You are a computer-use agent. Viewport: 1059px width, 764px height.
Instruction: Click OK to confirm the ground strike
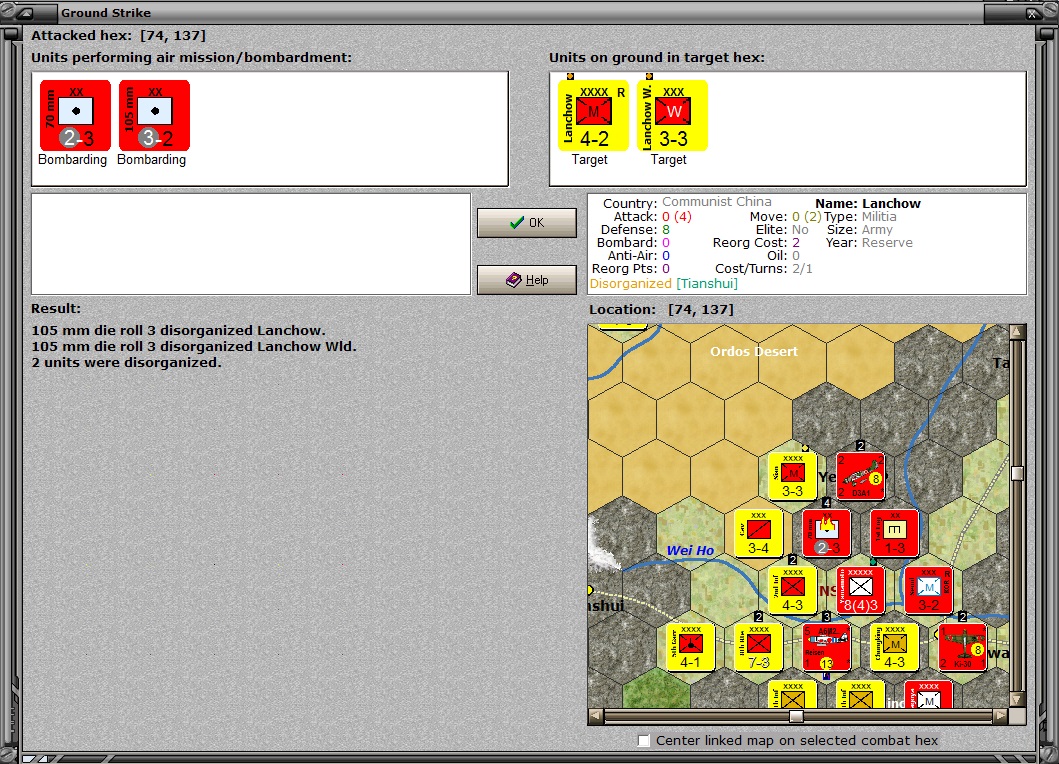coord(527,223)
